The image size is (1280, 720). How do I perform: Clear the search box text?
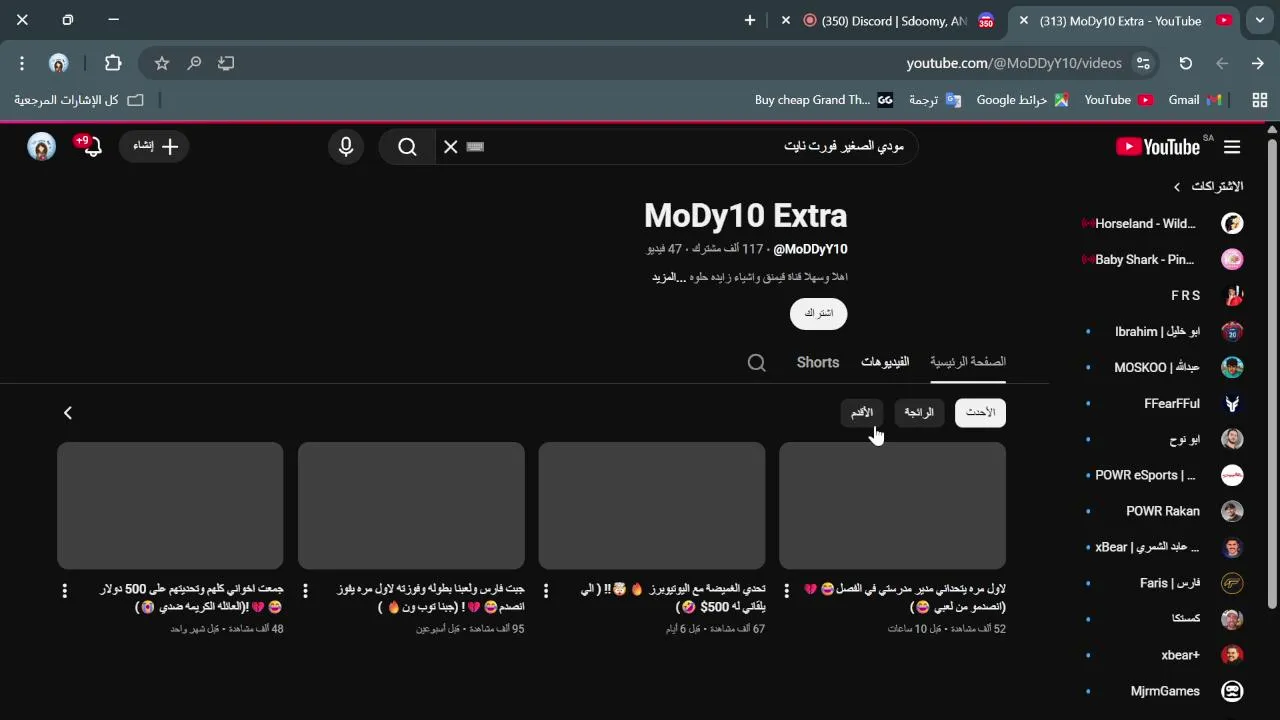point(451,147)
